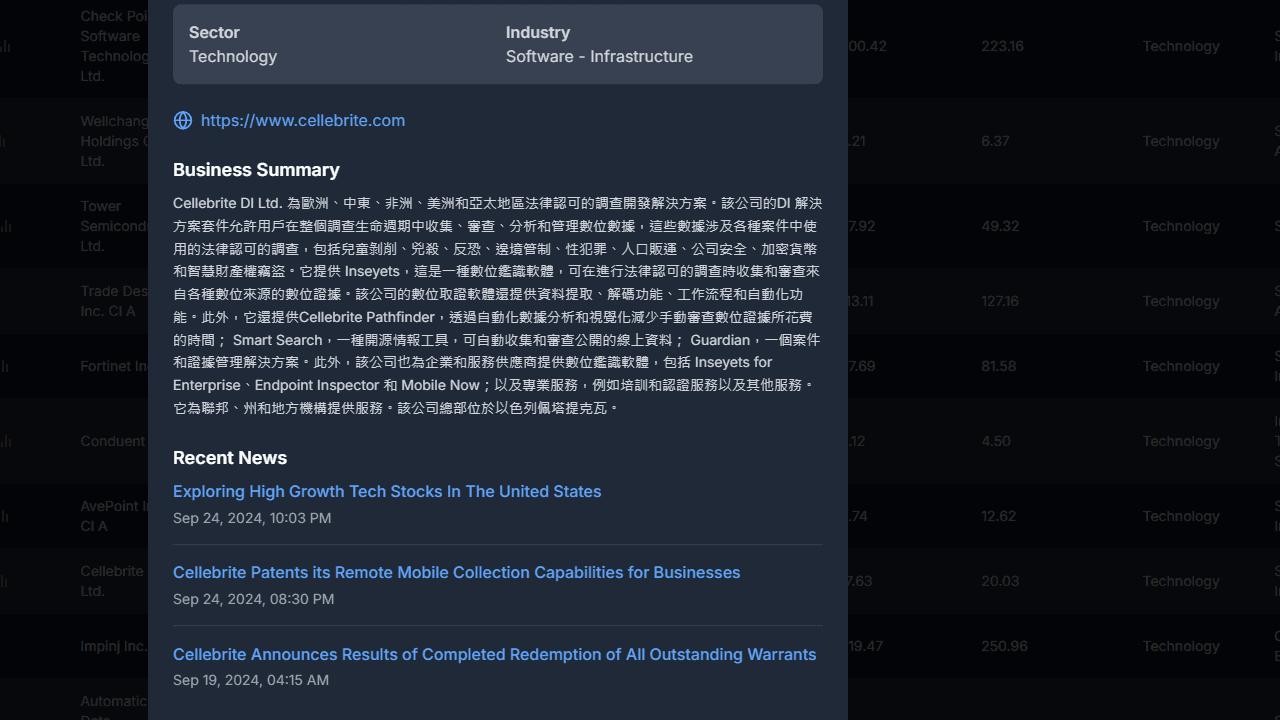1280x720 pixels.
Task: Select 'Software - Infrastructure' industry value
Action: (x=599, y=56)
